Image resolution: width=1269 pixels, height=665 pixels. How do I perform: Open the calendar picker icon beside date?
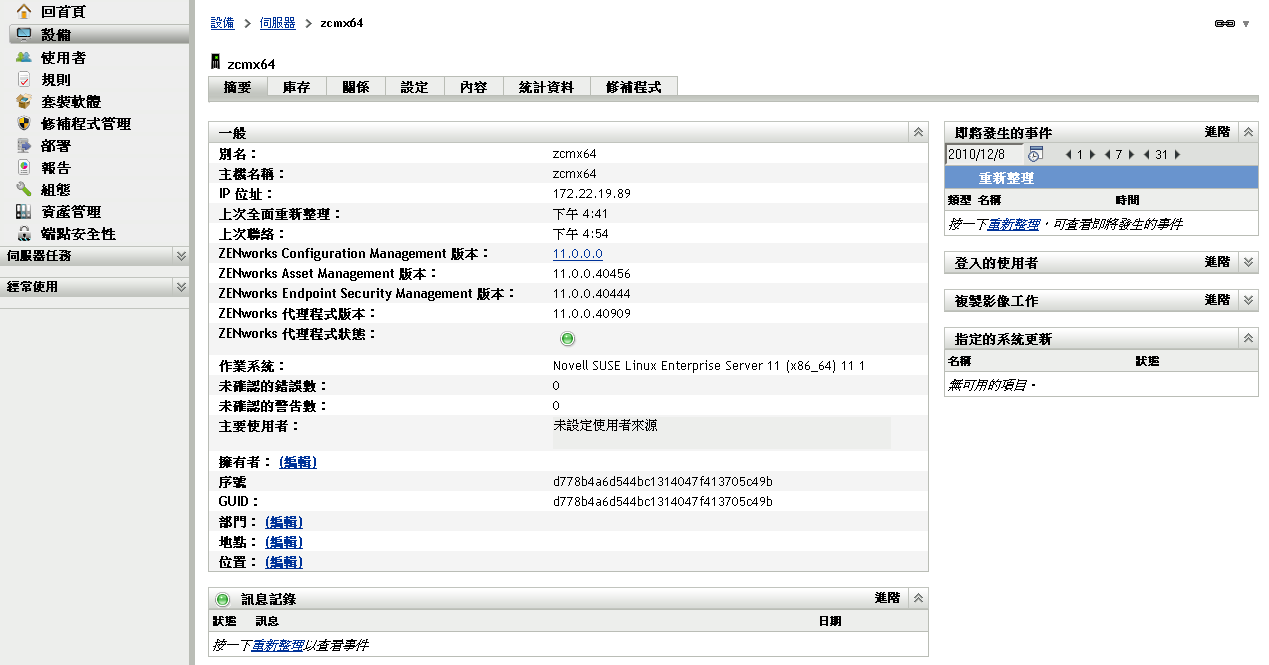click(1036, 154)
